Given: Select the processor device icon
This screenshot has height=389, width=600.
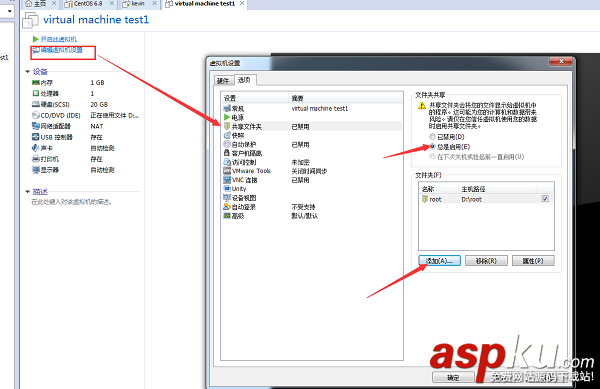Looking at the screenshot, I should tap(36, 93).
